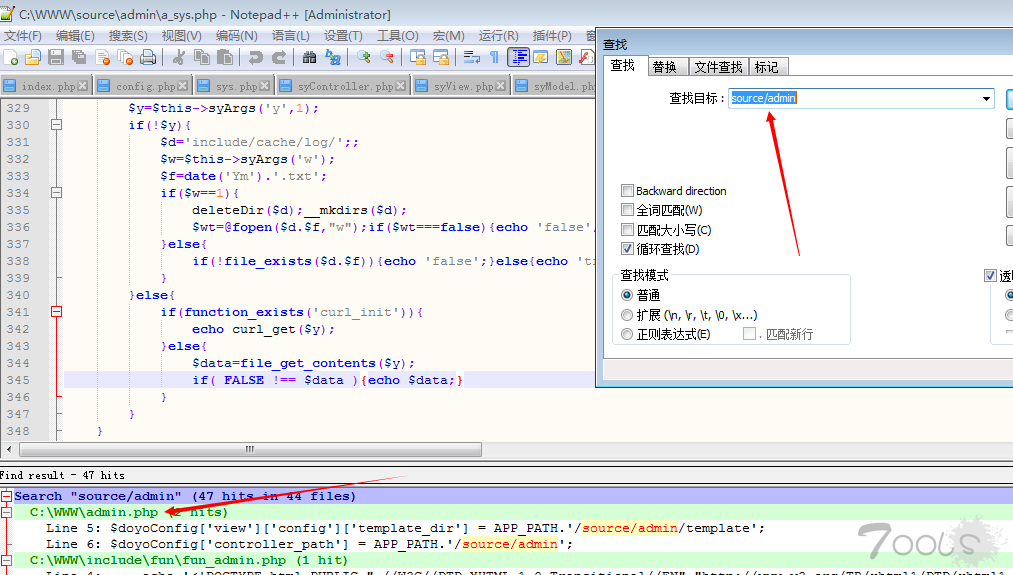Click the Undo arrow icon
This screenshot has height=575, width=1013.
255,58
